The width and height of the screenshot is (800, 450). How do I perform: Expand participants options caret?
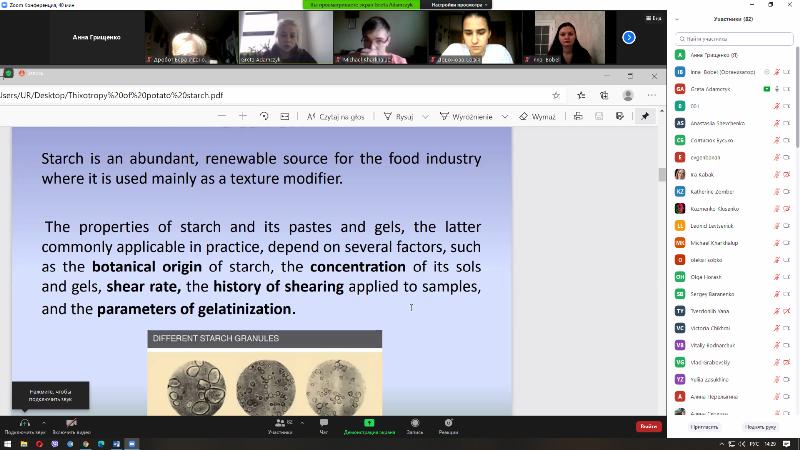pyautogui.click(x=302, y=422)
